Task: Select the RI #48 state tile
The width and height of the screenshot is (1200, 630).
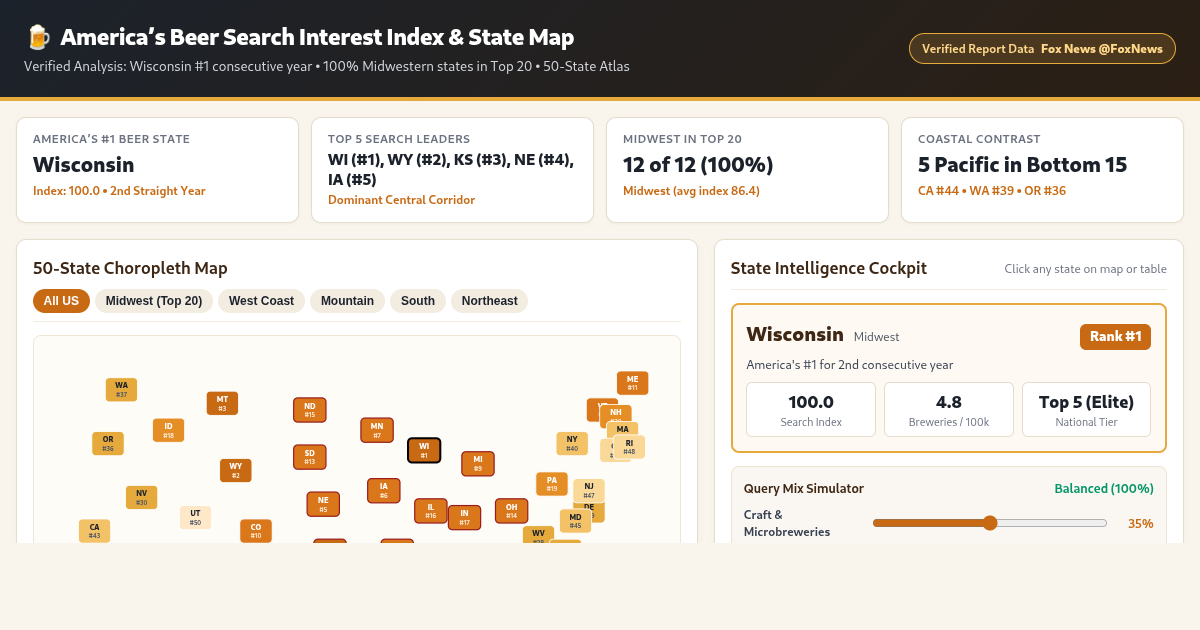Action: 629,447
